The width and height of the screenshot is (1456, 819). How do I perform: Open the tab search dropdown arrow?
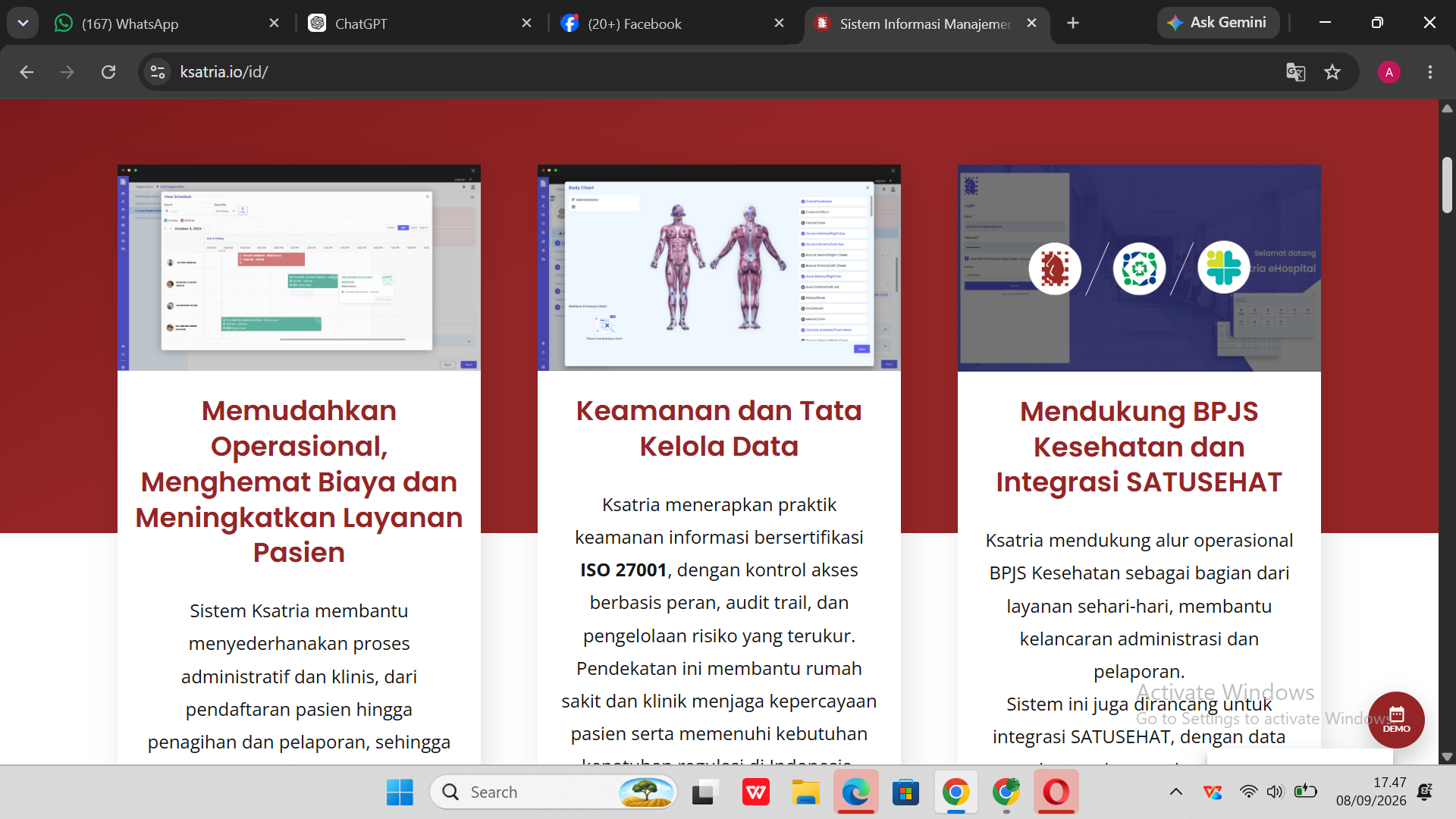[x=23, y=23]
